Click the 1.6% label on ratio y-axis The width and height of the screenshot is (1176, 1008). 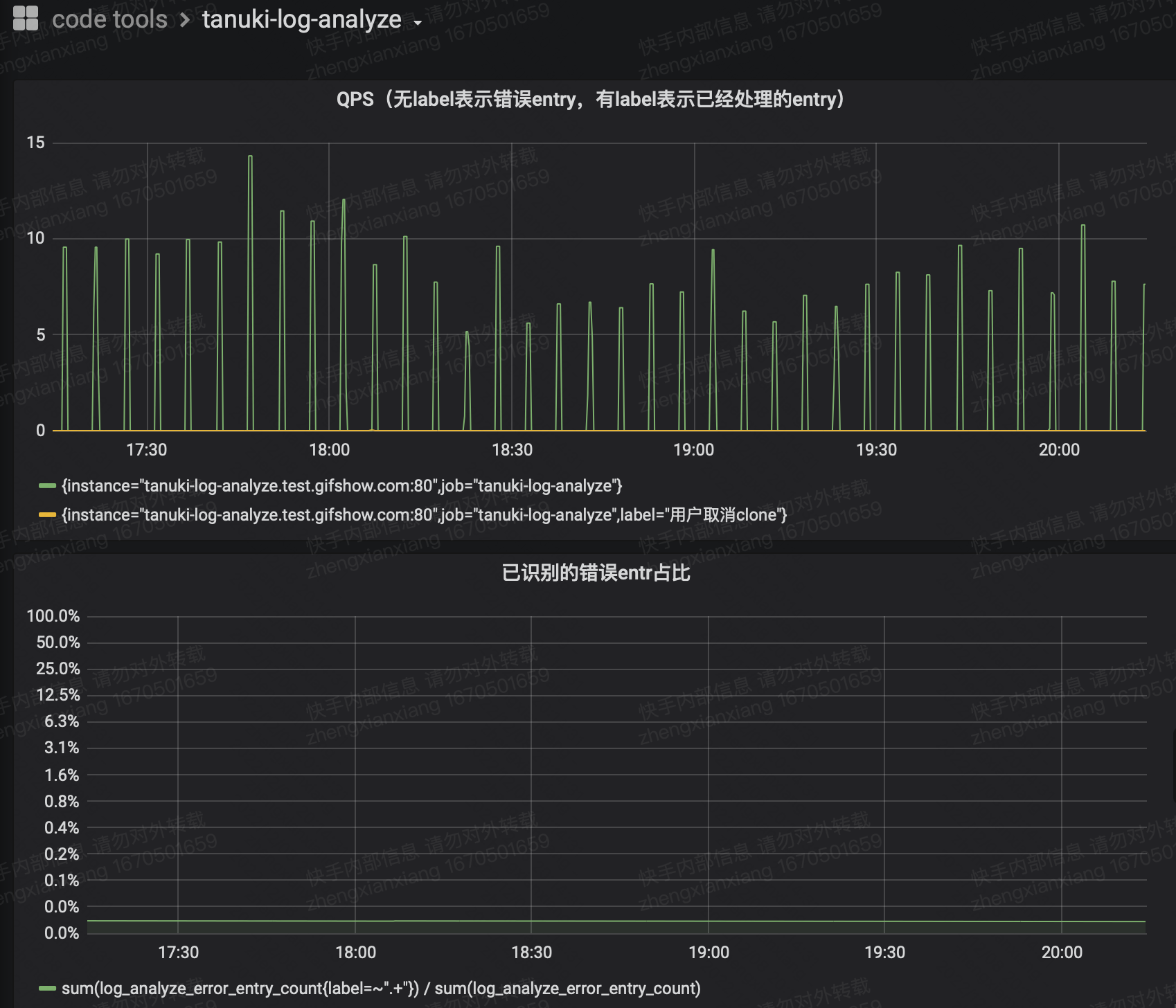pyautogui.click(x=62, y=775)
